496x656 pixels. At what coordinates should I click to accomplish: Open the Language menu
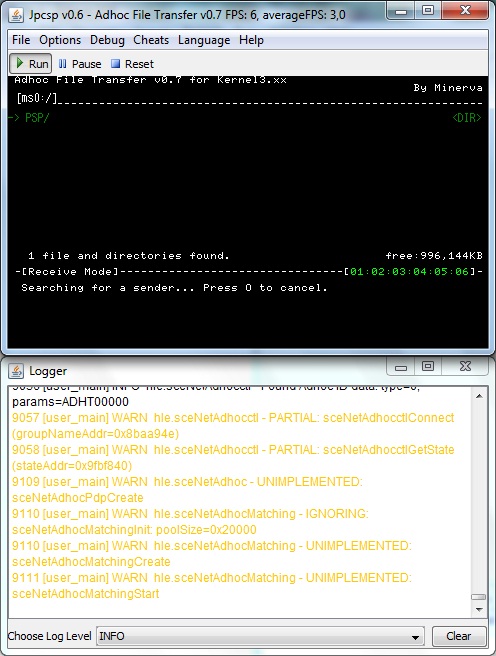pos(204,40)
